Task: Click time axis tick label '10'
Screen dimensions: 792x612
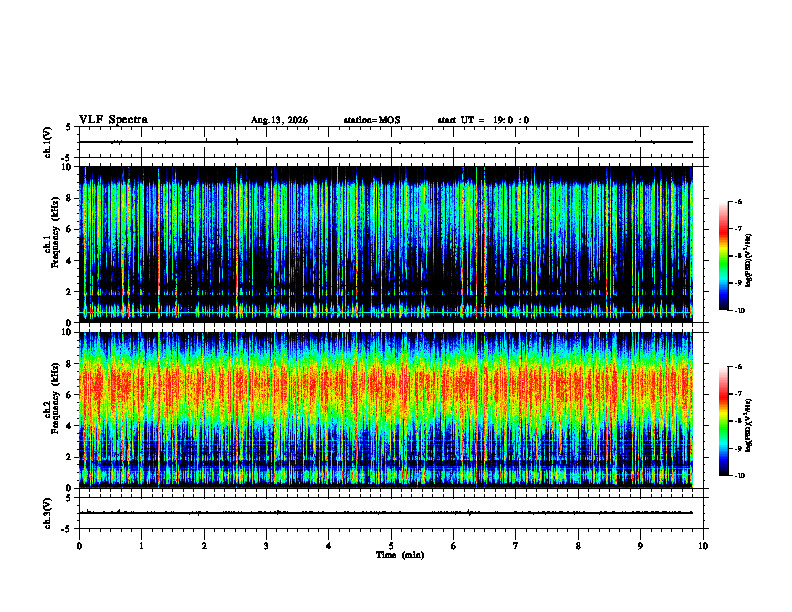Action: pos(703,546)
